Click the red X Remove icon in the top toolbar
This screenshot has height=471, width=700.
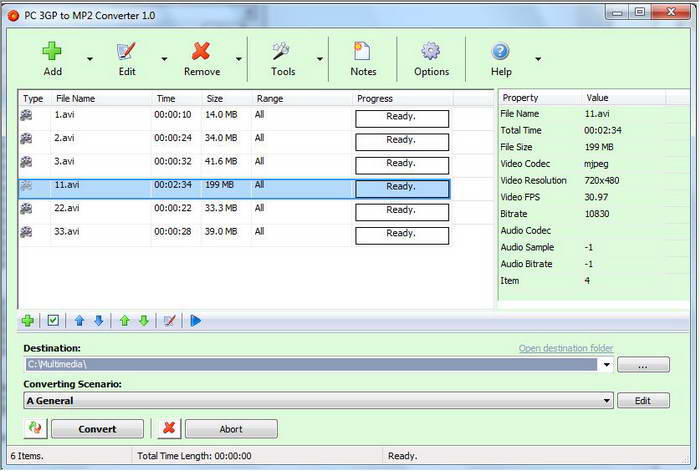click(201, 51)
